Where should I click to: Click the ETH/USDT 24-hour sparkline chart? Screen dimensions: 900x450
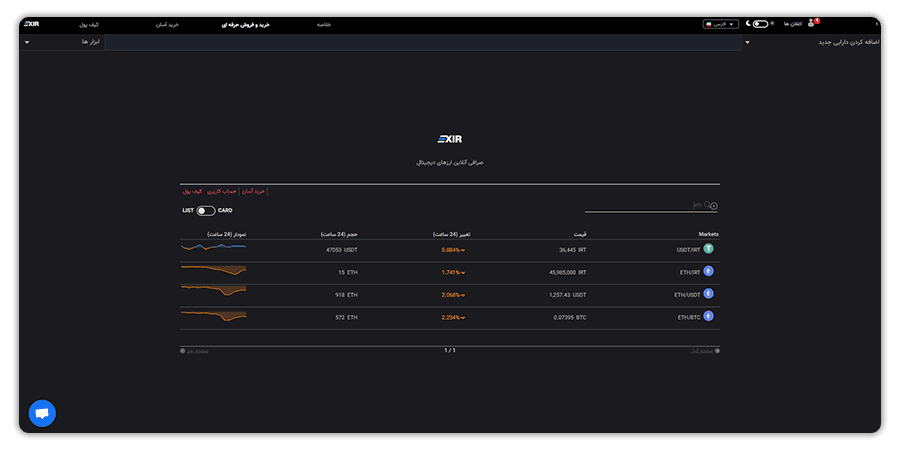[213, 290]
